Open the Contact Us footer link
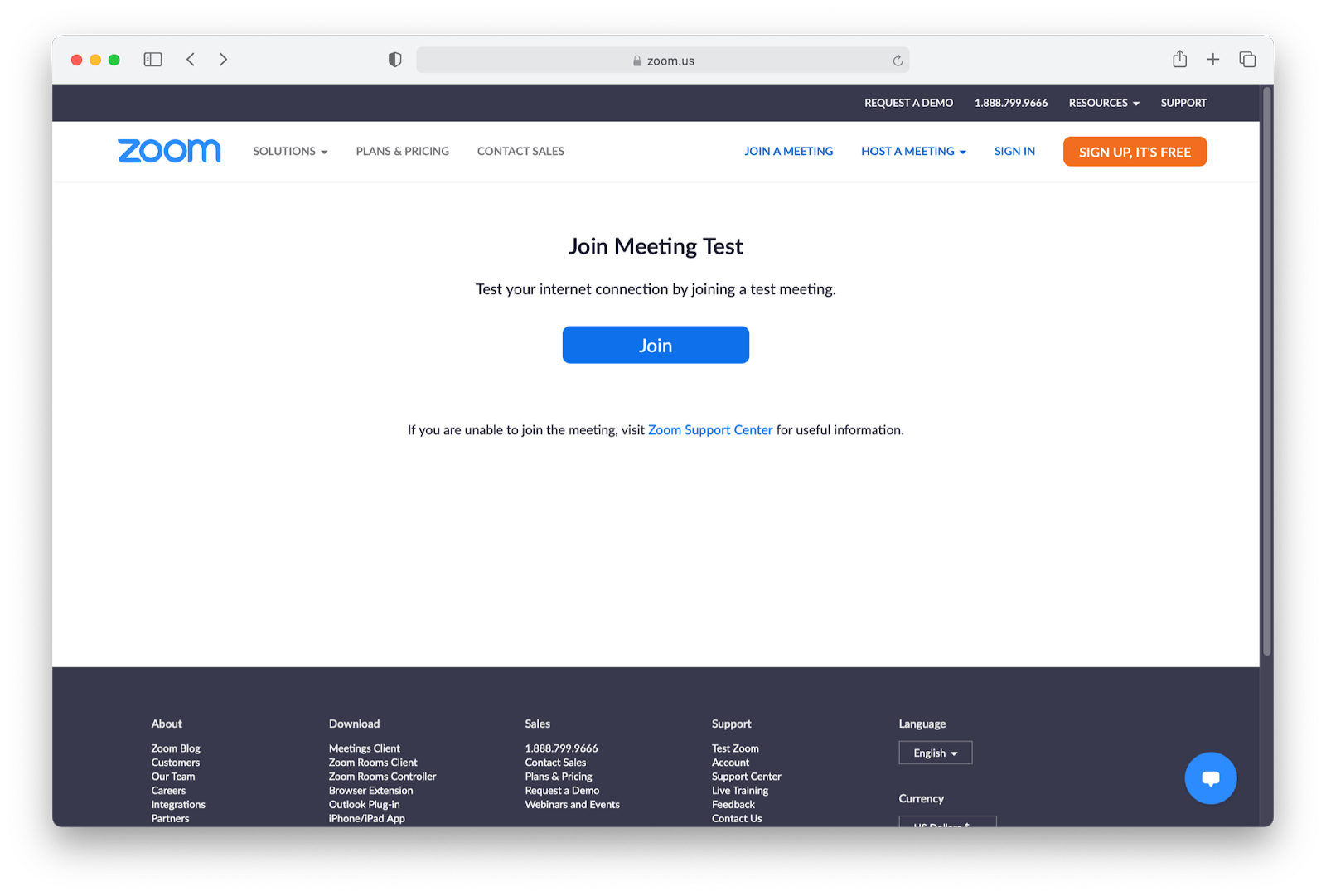 coord(737,819)
